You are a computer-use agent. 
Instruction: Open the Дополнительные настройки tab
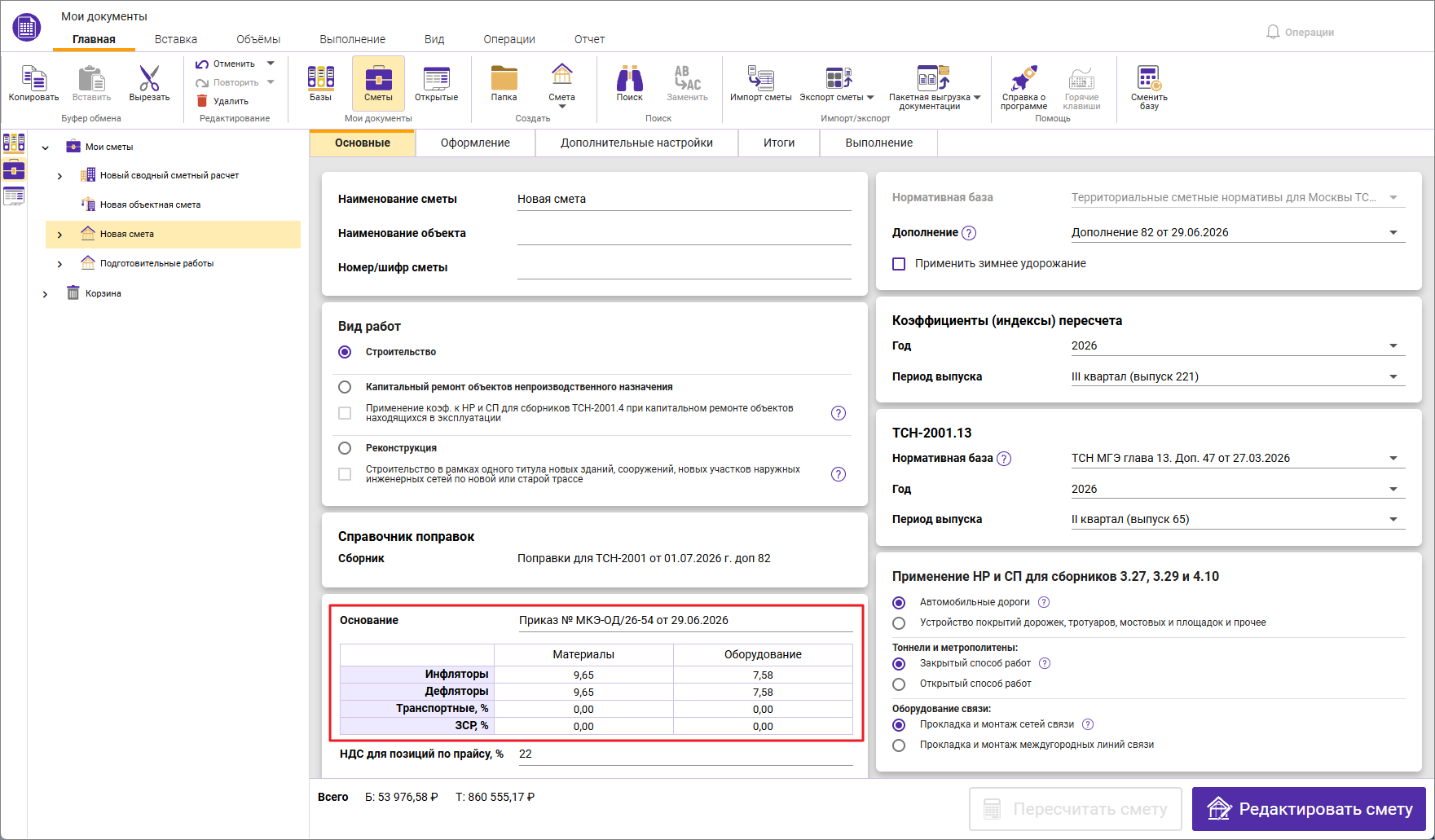(636, 143)
